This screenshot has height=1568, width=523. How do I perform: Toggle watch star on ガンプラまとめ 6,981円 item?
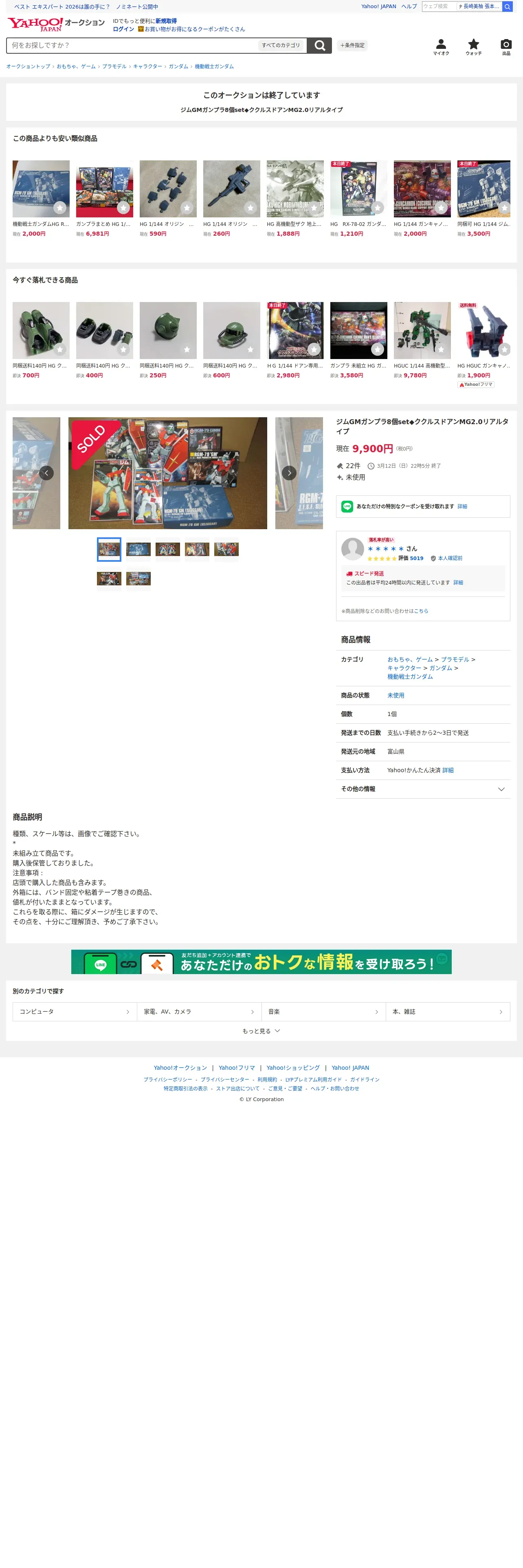[x=123, y=208]
